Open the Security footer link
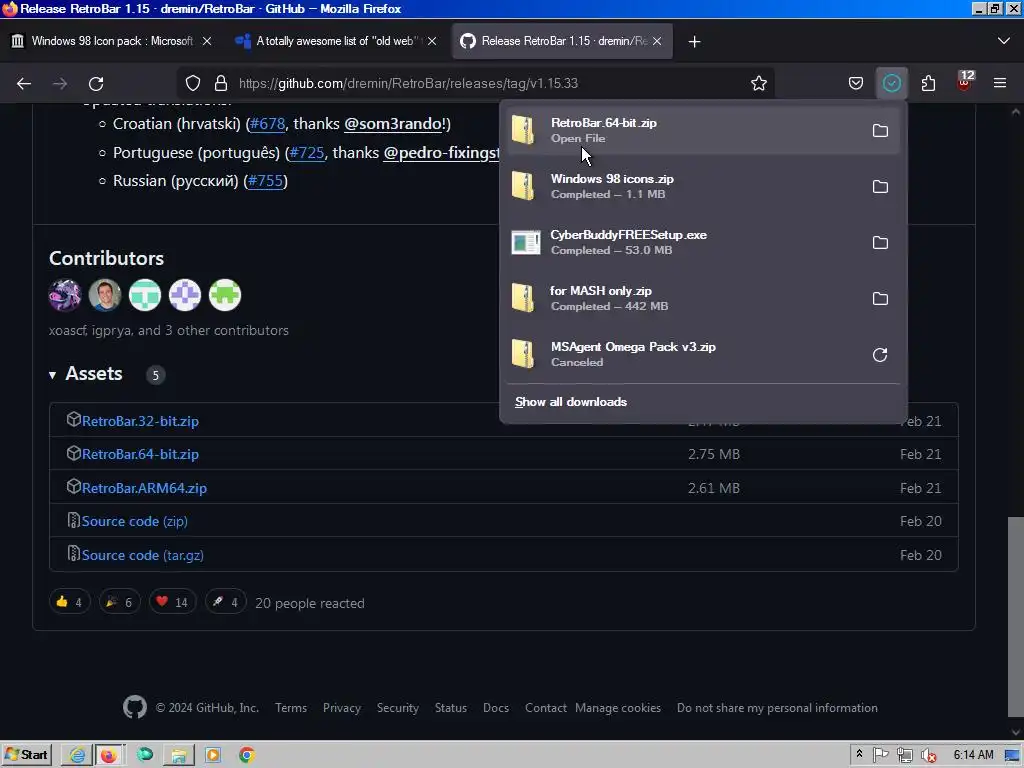 pos(398,708)
